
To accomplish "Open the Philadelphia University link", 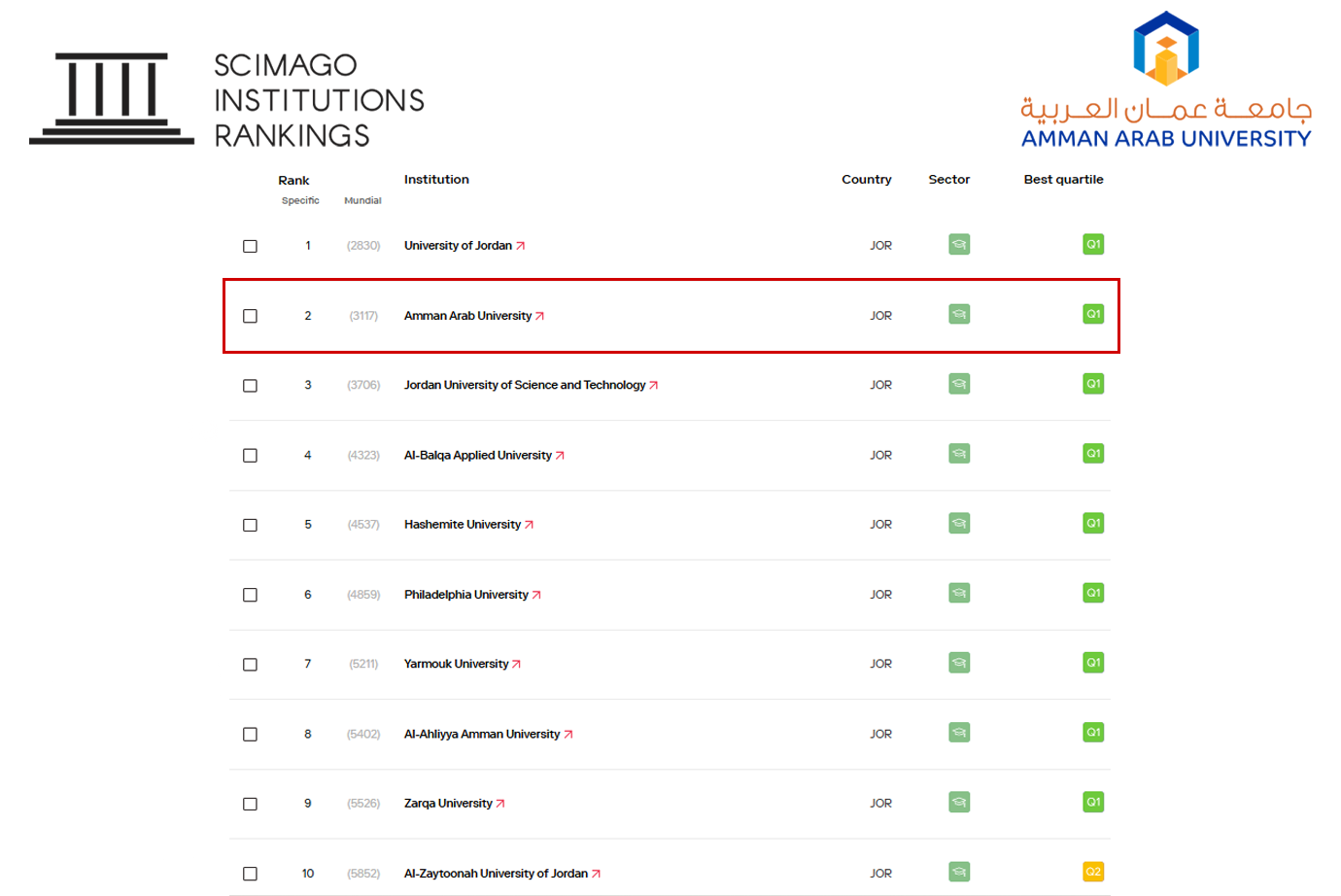I will coord(472,595).
